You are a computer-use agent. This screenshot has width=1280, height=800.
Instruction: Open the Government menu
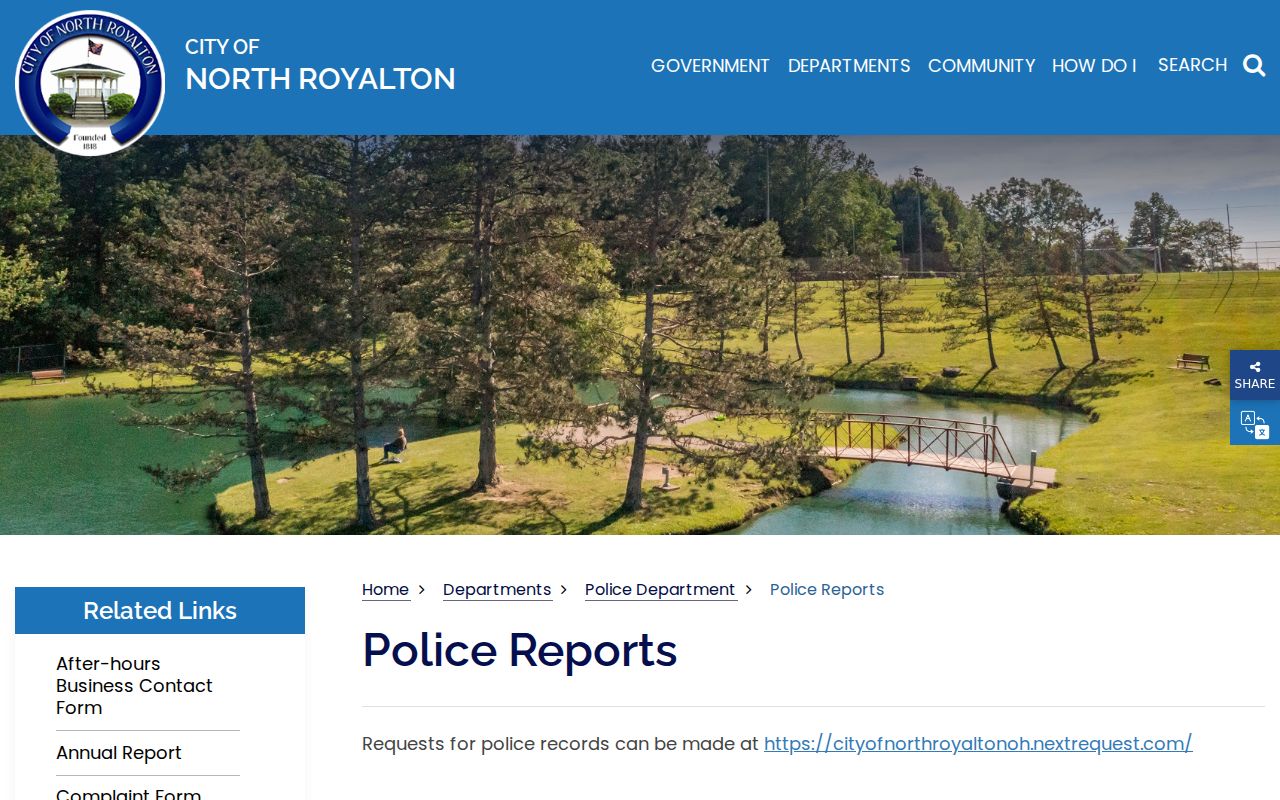pyautogui.click(x=710, y=66)
